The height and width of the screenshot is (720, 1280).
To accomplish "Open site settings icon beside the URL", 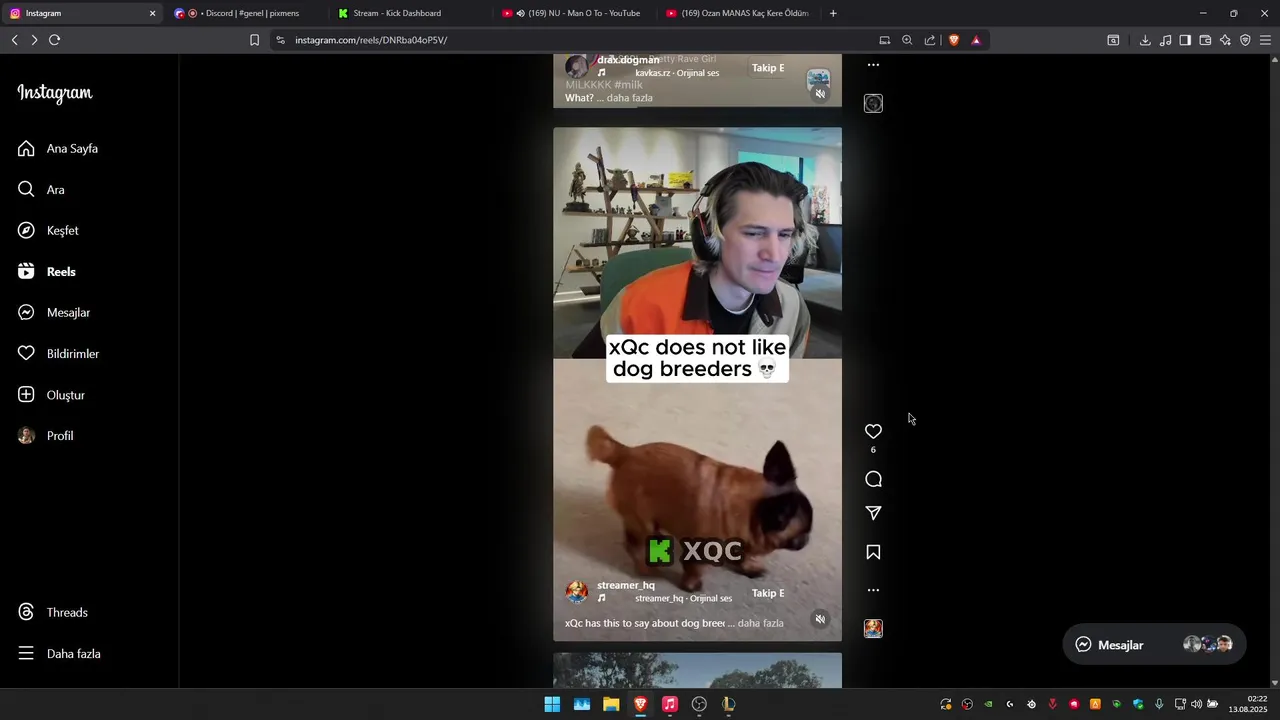I will pos(280,40).
